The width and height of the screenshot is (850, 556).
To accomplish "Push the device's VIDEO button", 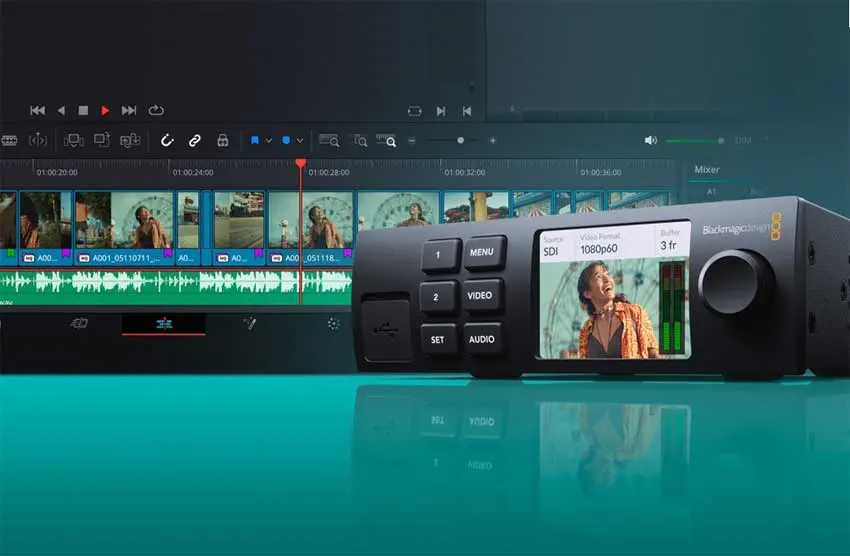I will tap(481, 295).
